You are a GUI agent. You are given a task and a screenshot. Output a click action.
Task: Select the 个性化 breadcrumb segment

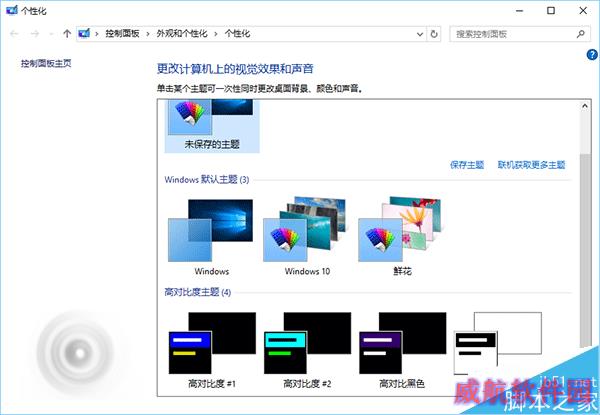pos(237,34)
